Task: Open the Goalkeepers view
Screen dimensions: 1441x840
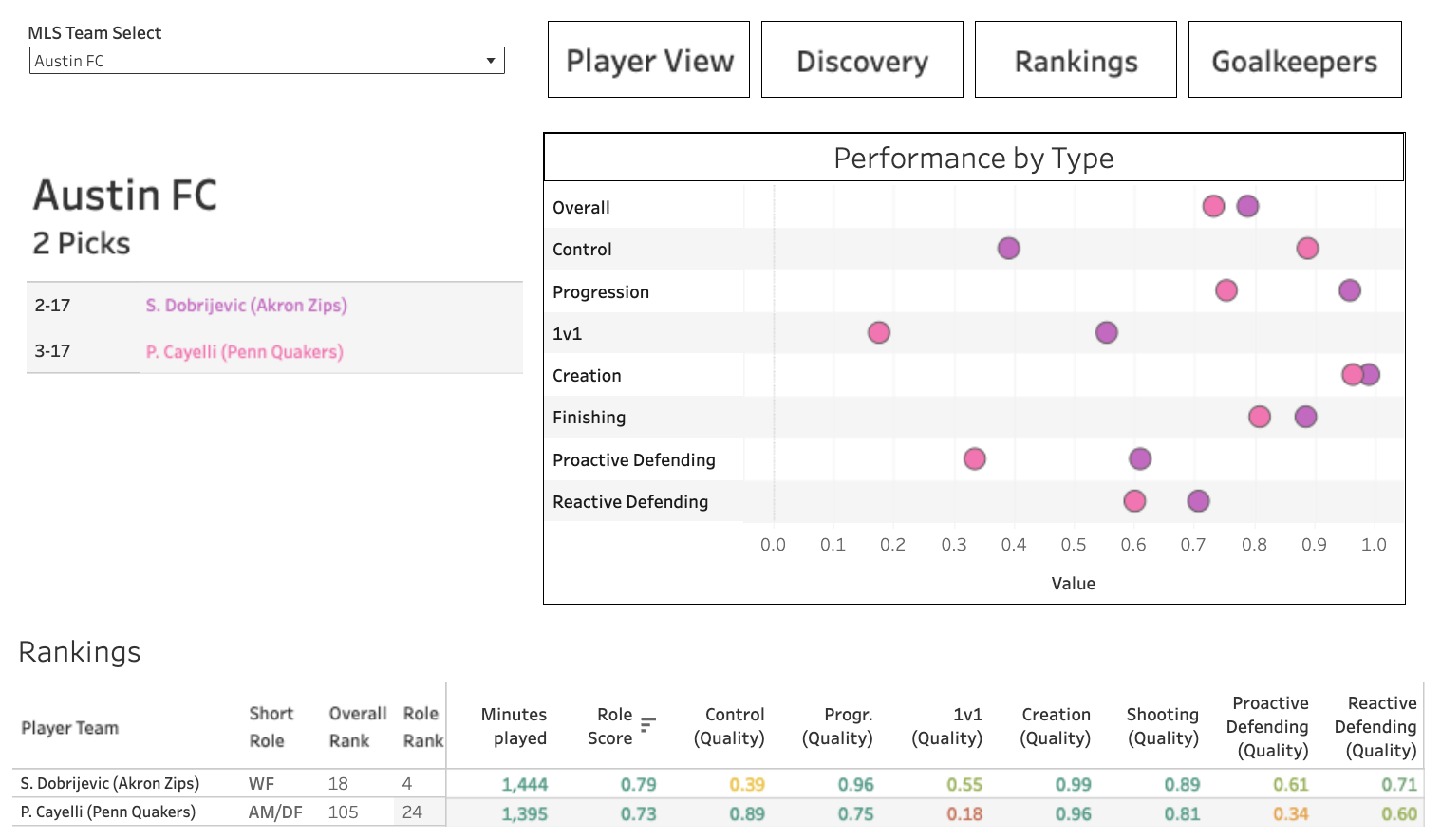Action: pos(1294,60)
